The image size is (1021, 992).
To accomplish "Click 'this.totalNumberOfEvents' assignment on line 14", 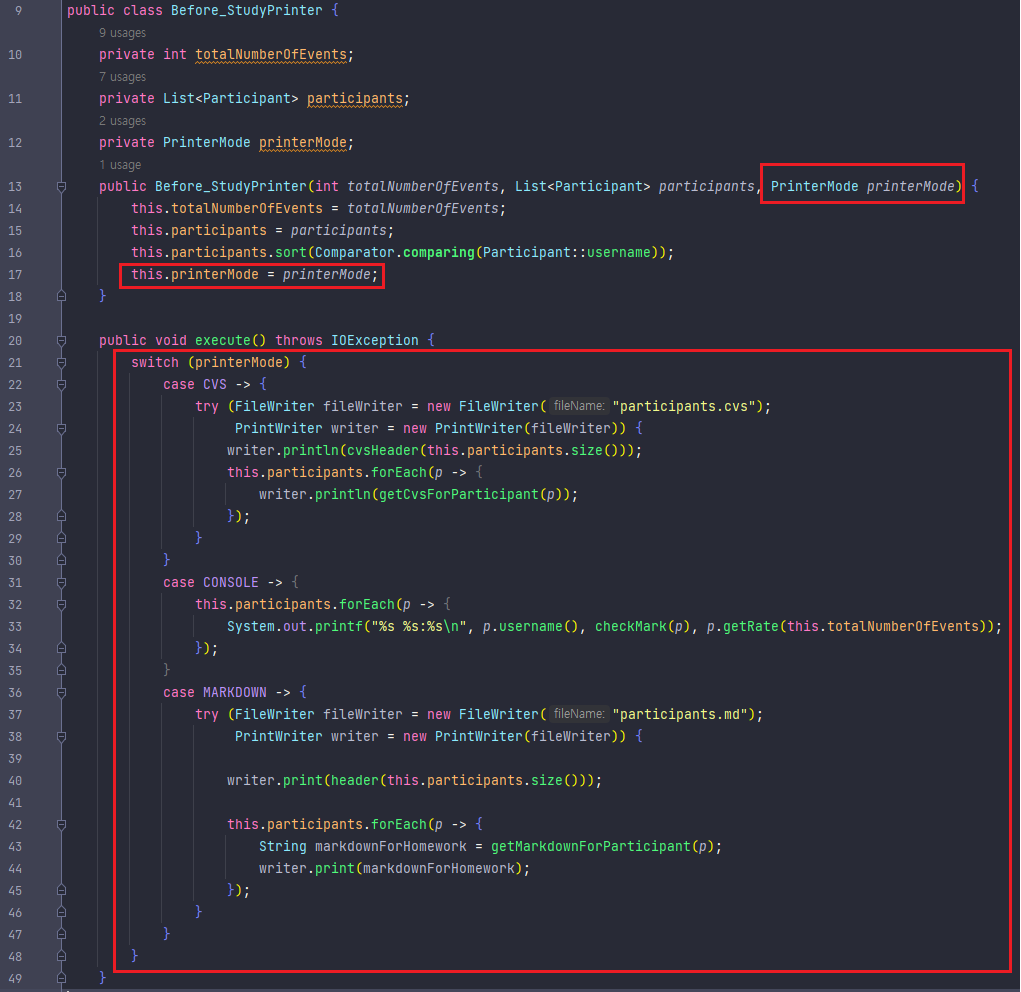I will pos(227,208).
